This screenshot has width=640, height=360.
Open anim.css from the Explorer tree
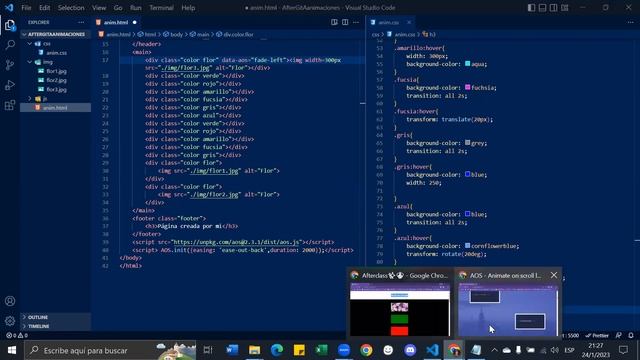[55, 53]
